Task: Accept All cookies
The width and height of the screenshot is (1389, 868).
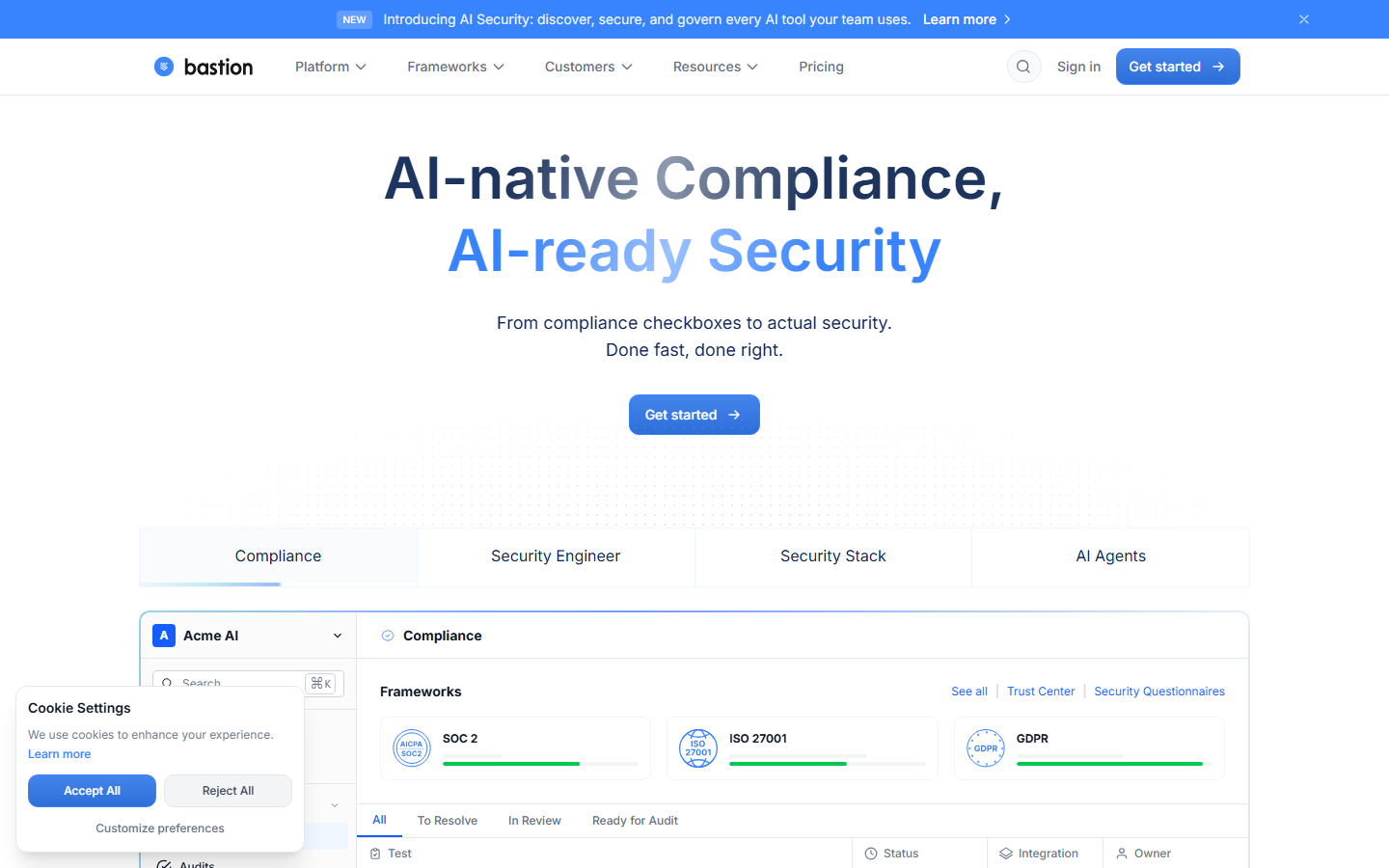Action: click(x=92, y=791)
